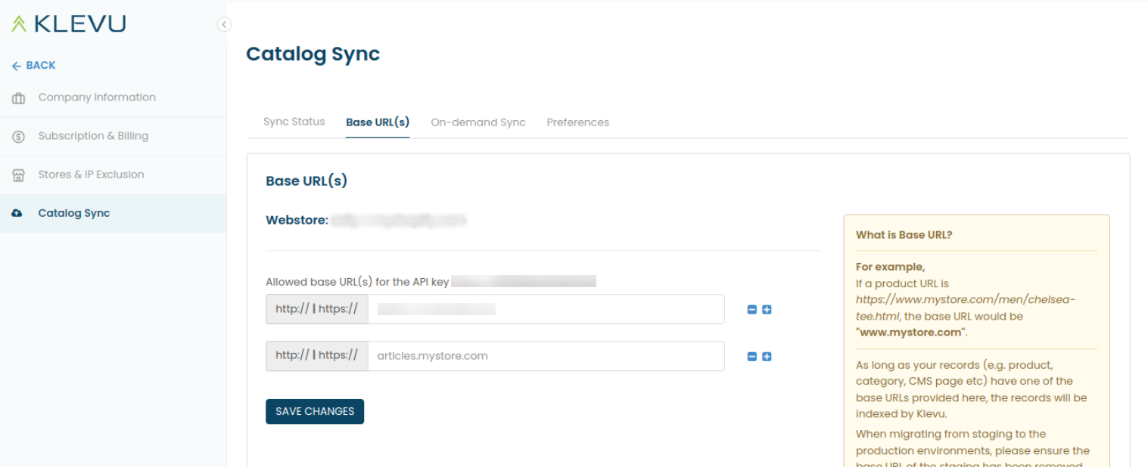This screenshot has height=467, width=1148.
Task: Click the Subscription & Billing dollar icon
Action: [x=19, y=137]
